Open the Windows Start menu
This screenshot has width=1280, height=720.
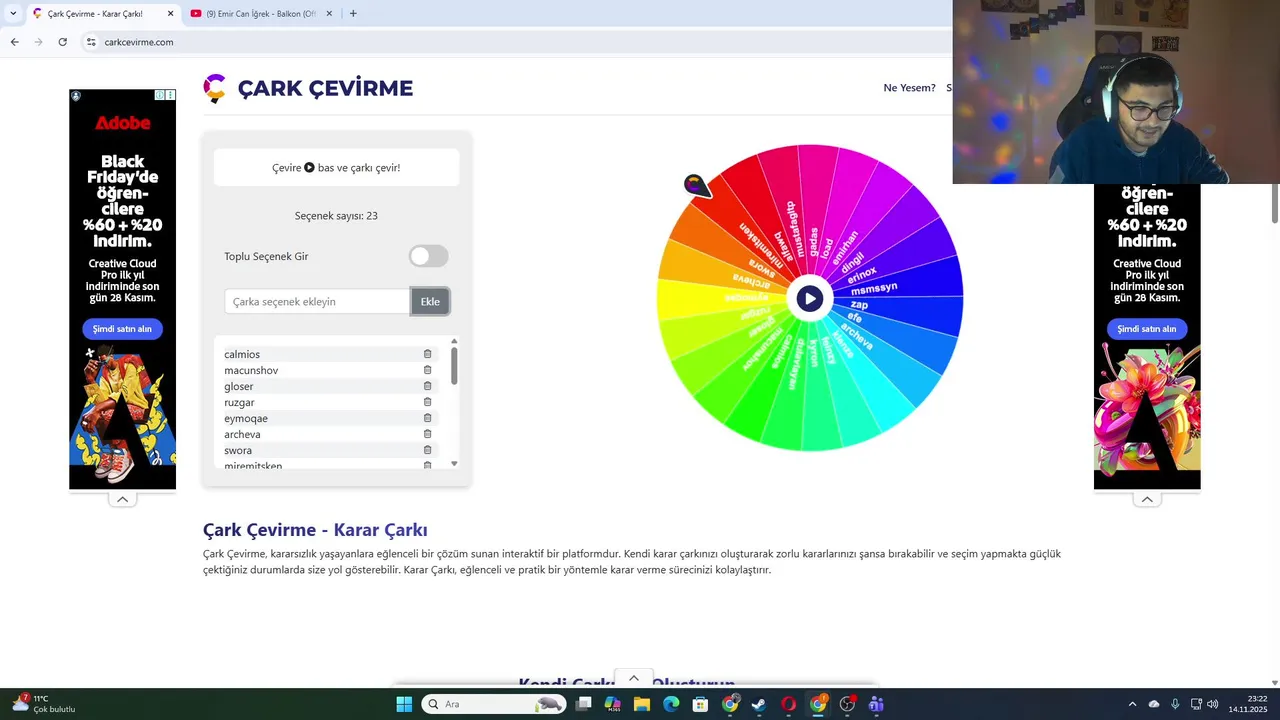click(x=404, y=704)
